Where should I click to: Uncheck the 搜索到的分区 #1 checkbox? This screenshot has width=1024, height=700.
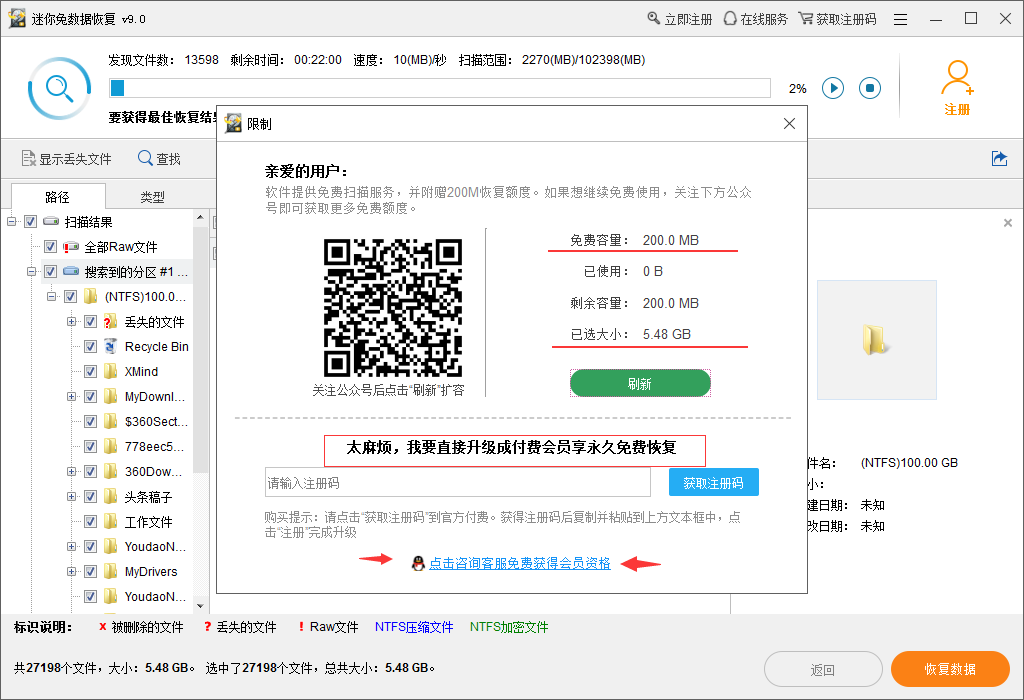pyautogui.click(x=50, y=272)
